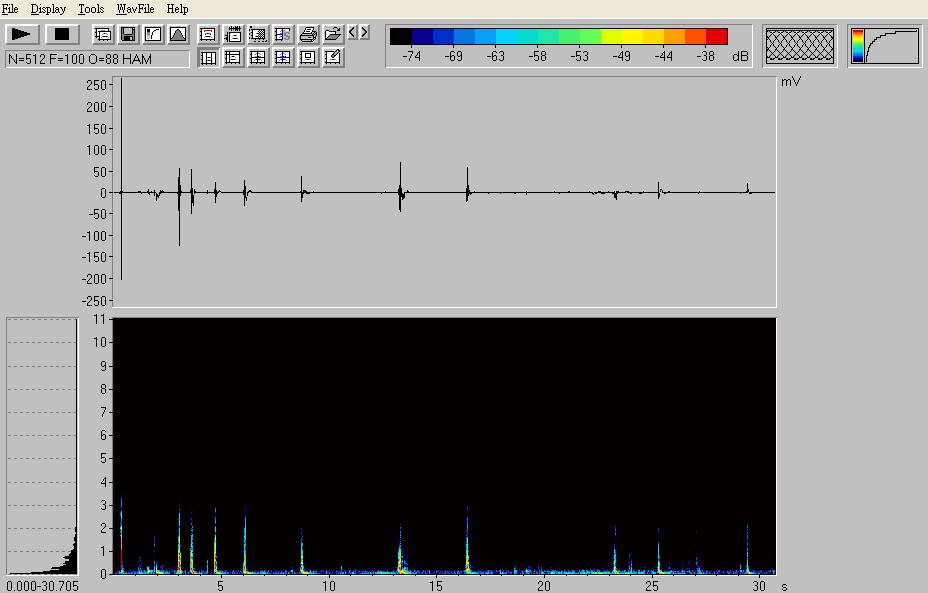Open the WavFile menu
This screenshot has width=928, height=593.
pyautogui.click(x=135, y=9)
